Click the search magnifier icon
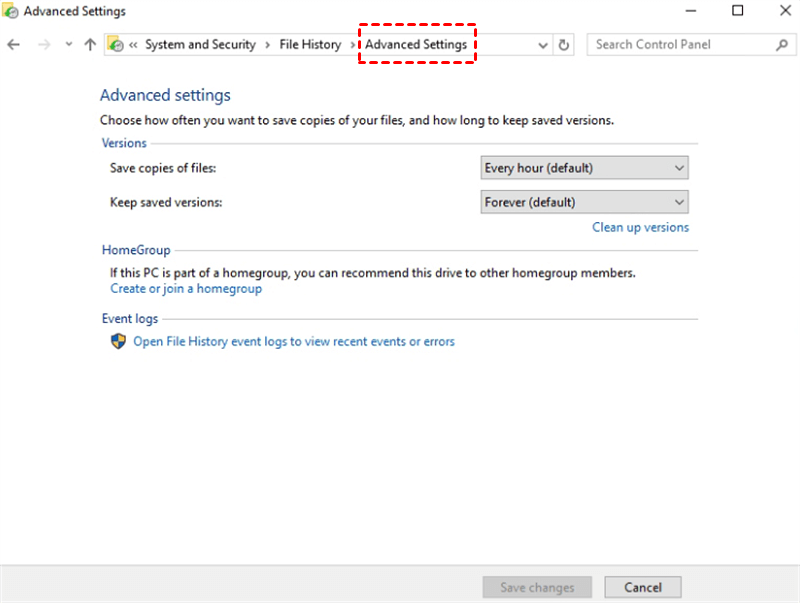The height and width of the screenshot is (603, 800). (782, 45)
